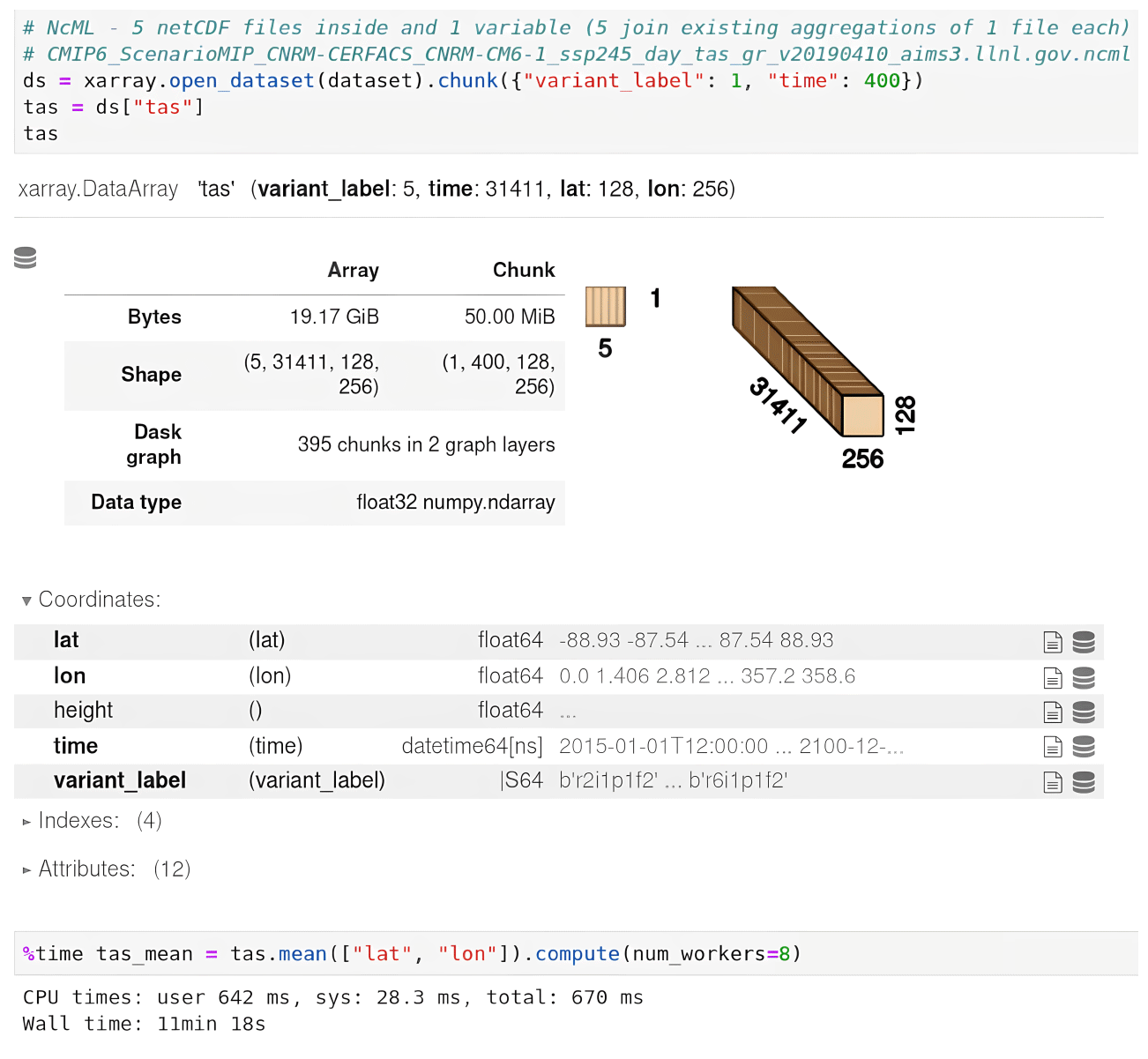Click the 3D chunk cuboid diagram
The height and width of the screenshot is (1059, 1148).
[807, 360]
